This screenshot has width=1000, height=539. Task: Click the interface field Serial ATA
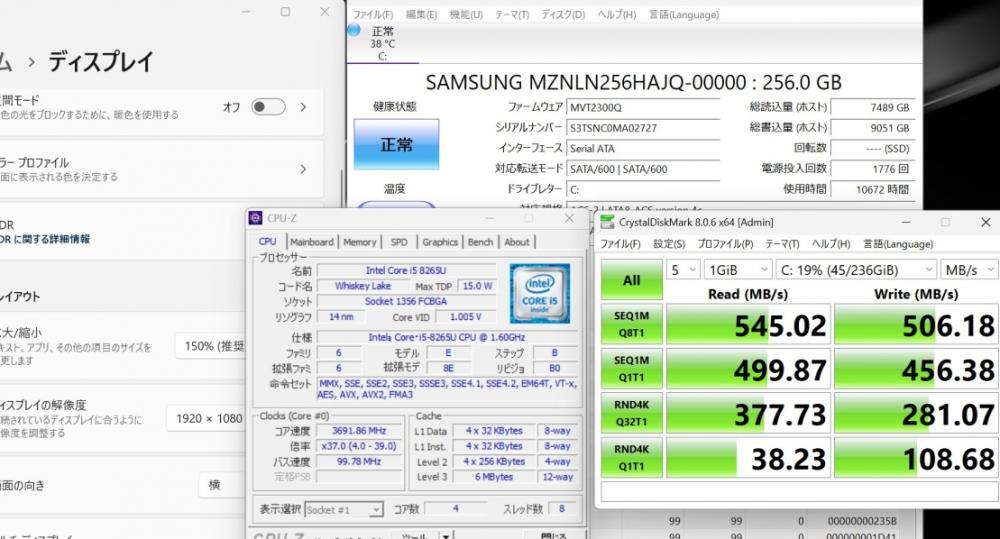643,149
